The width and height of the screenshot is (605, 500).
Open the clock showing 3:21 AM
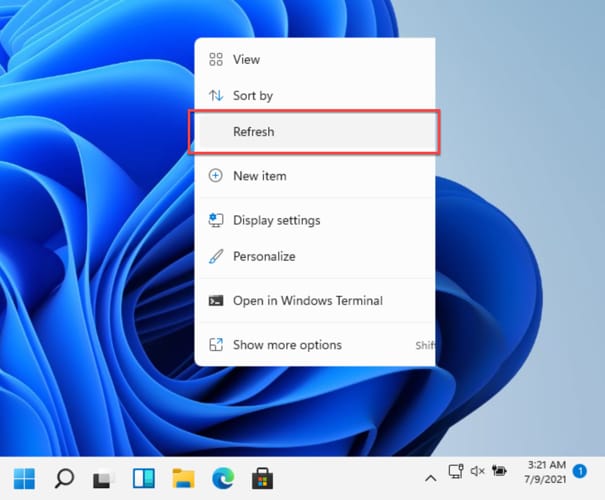pos(546,472)
